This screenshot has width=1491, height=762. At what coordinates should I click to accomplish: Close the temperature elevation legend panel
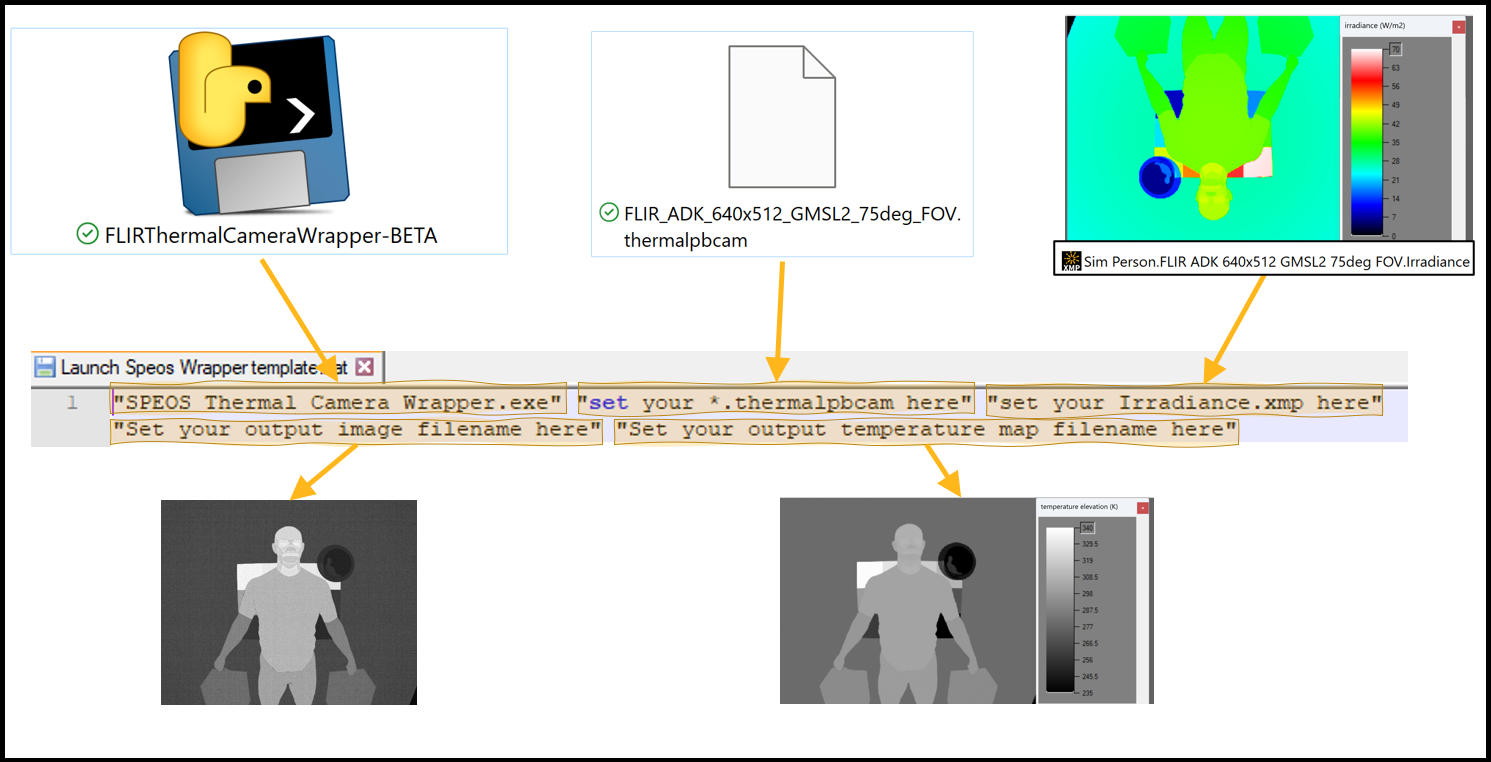tap(1142, 508)
